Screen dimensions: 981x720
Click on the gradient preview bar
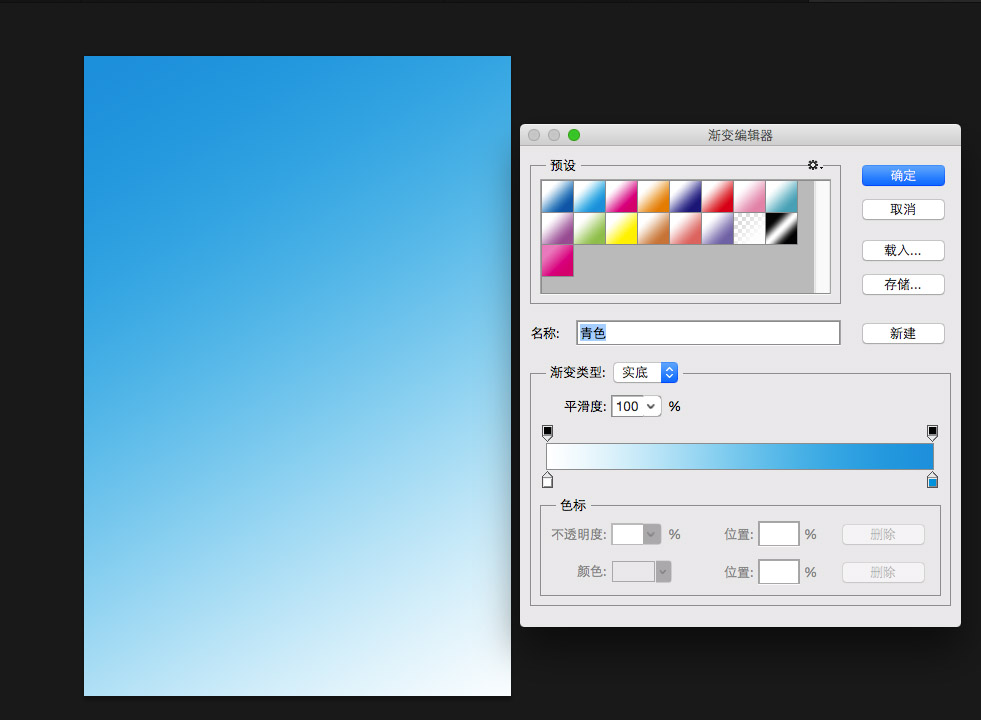click(740, 457)
